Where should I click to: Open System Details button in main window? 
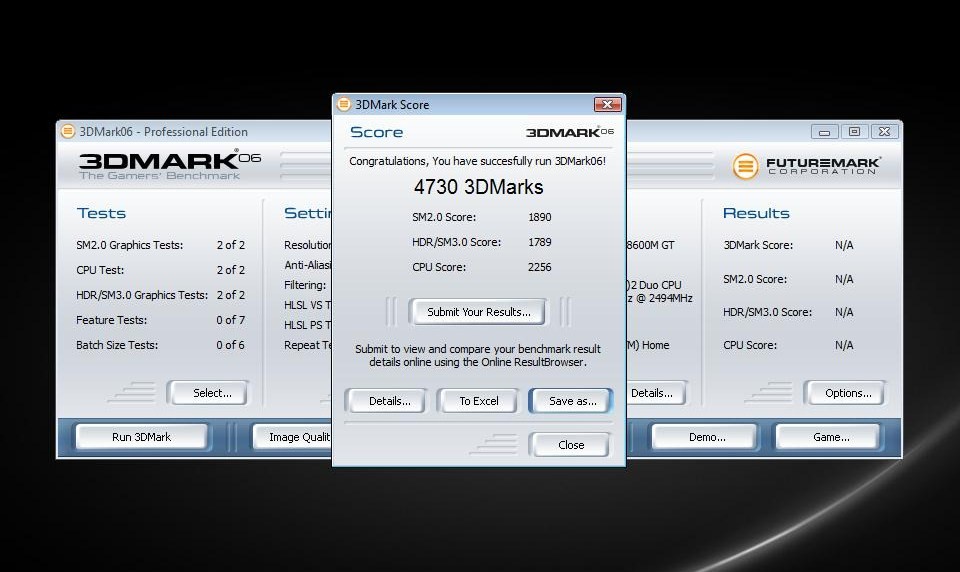pyautogui.click(x=655, y=393)
